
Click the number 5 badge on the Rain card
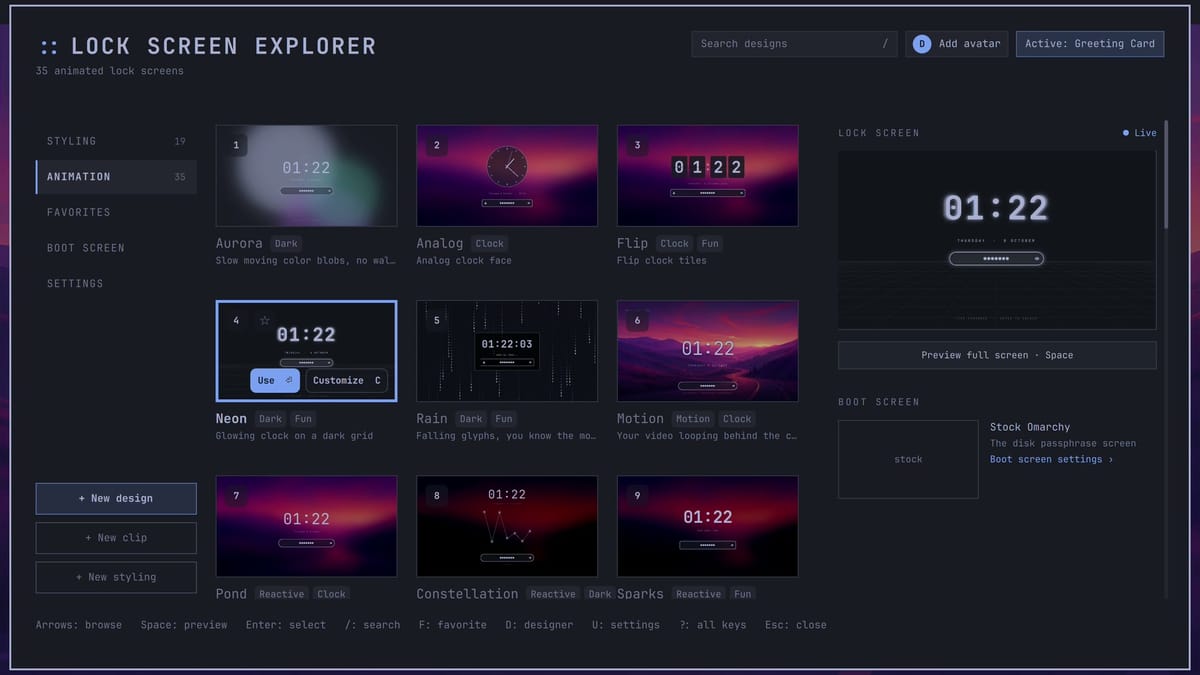pos(437,321)
